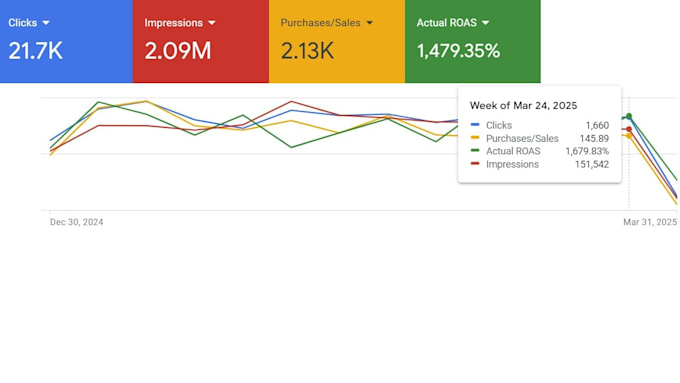
Task: Click the Impressions 151,542 tooltip row
Action: point(540,164)
